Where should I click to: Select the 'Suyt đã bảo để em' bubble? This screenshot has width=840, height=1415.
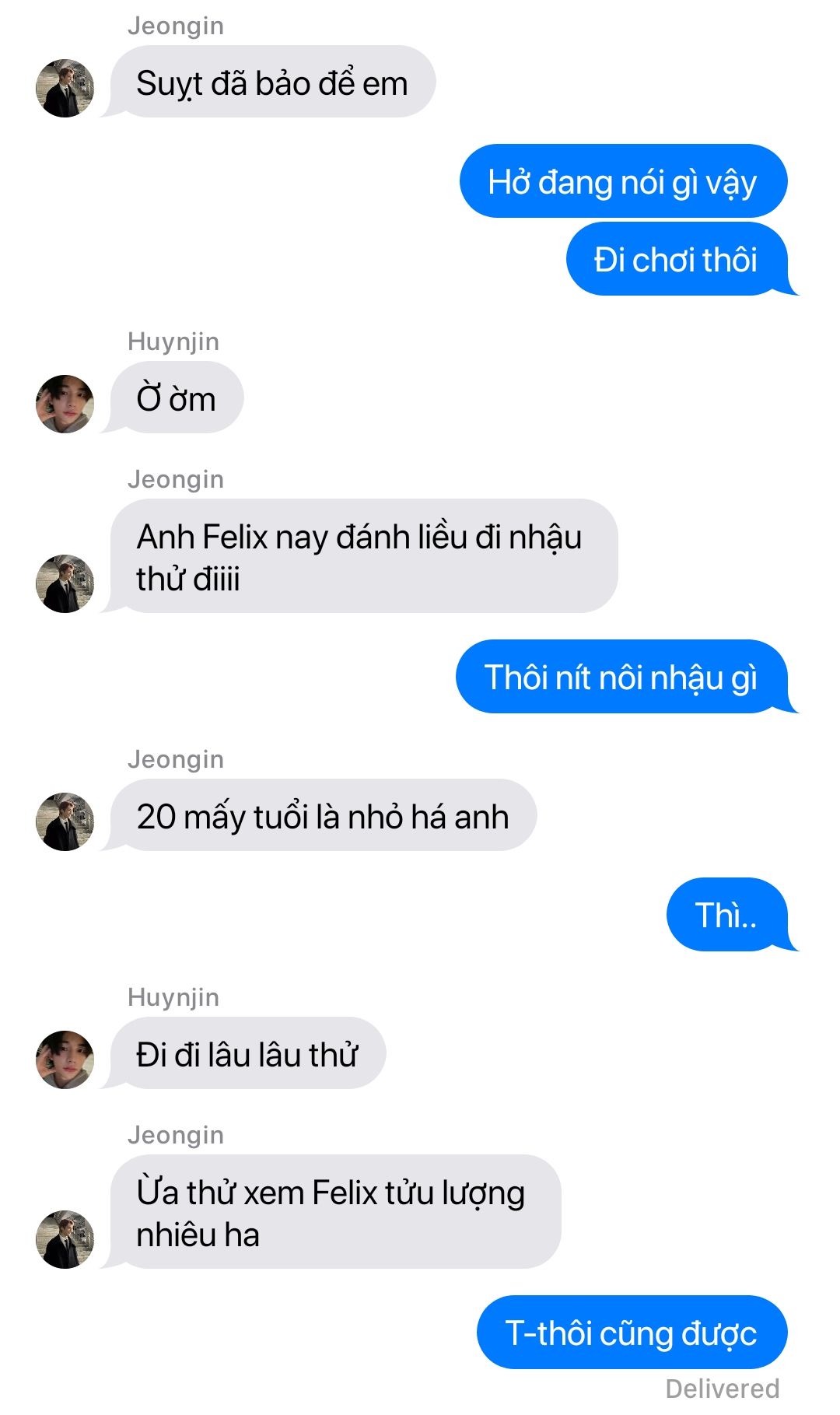pyautogui.click(x=271, y=82)
